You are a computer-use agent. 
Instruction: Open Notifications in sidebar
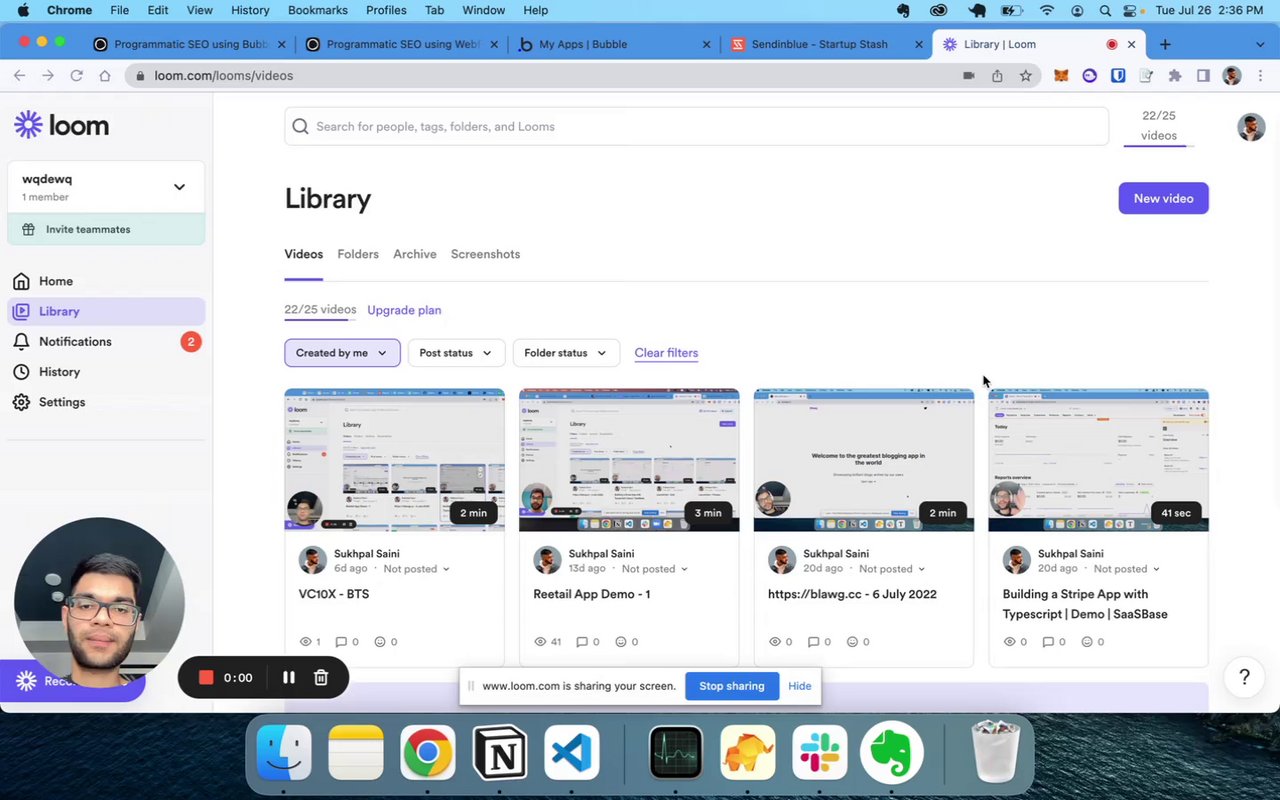[x=75, y=341]
